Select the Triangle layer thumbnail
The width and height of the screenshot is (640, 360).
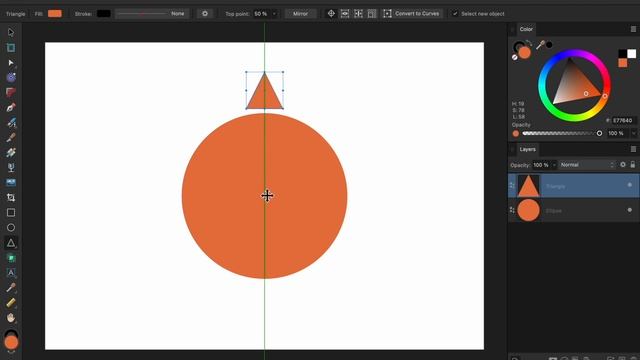click(x=529, y=186)
